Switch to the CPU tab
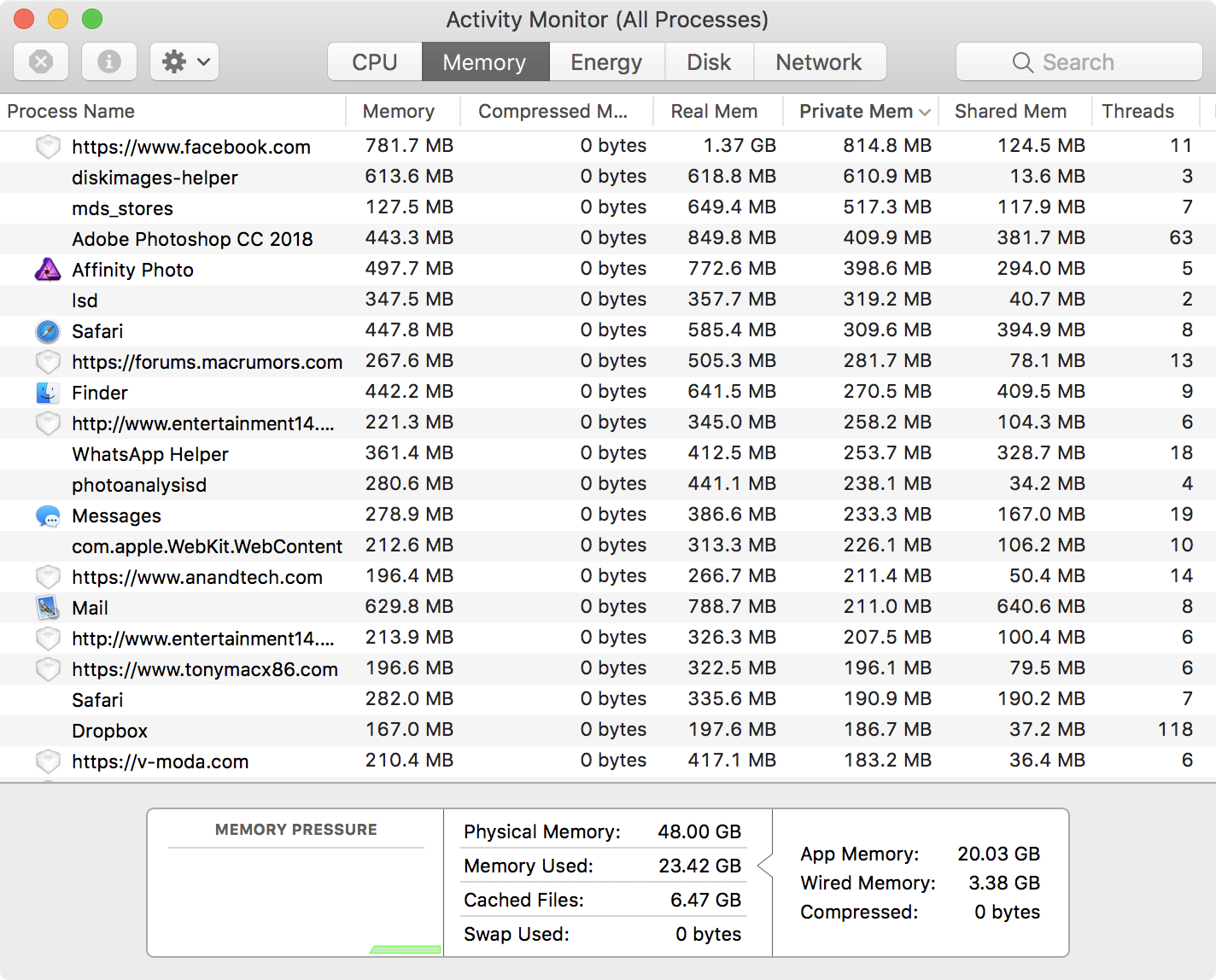 coord(375,62)
